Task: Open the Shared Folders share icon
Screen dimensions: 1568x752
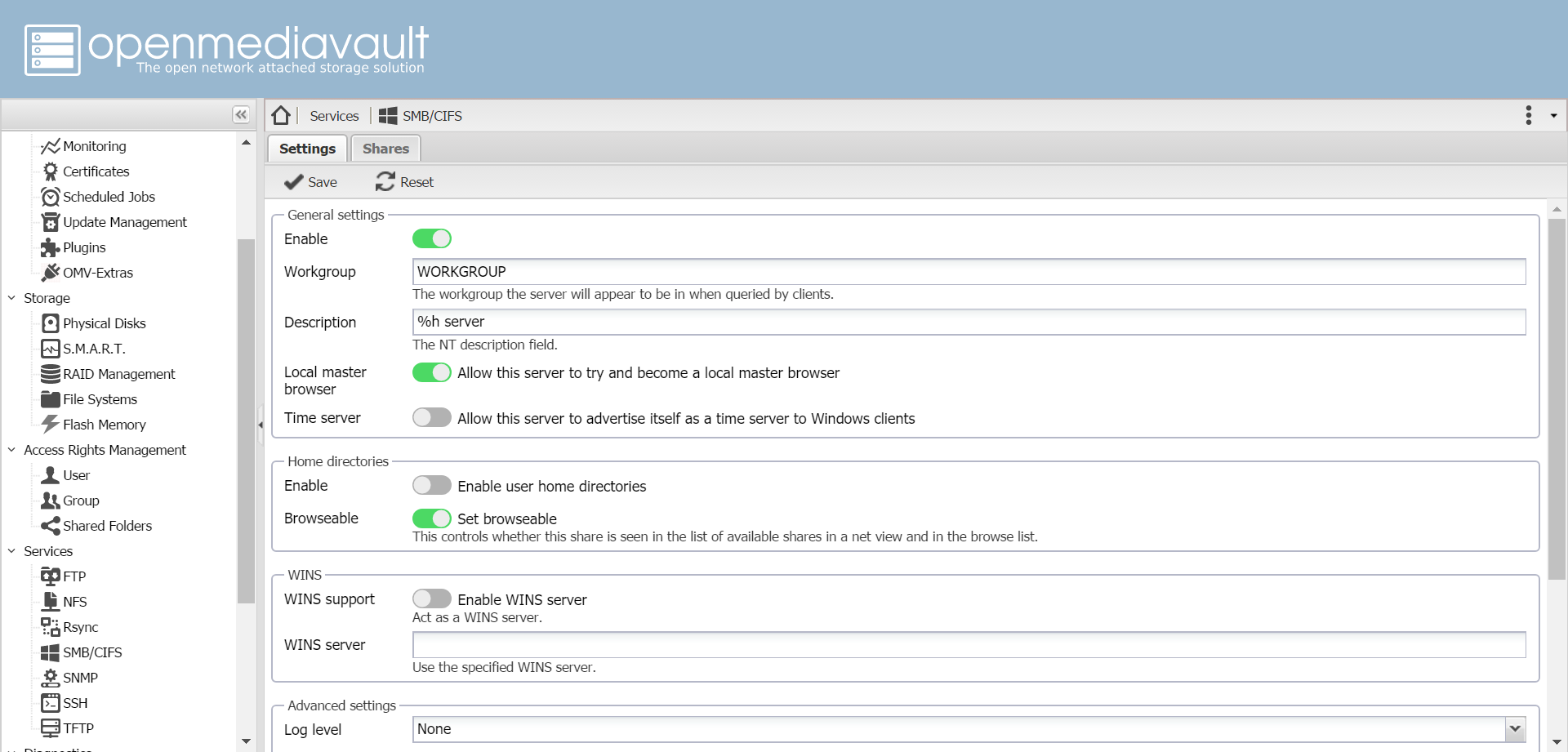Action: click(51, 526)
